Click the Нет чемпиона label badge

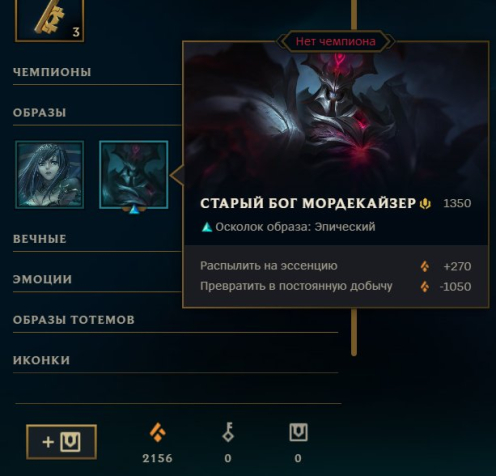pos(335,42)
